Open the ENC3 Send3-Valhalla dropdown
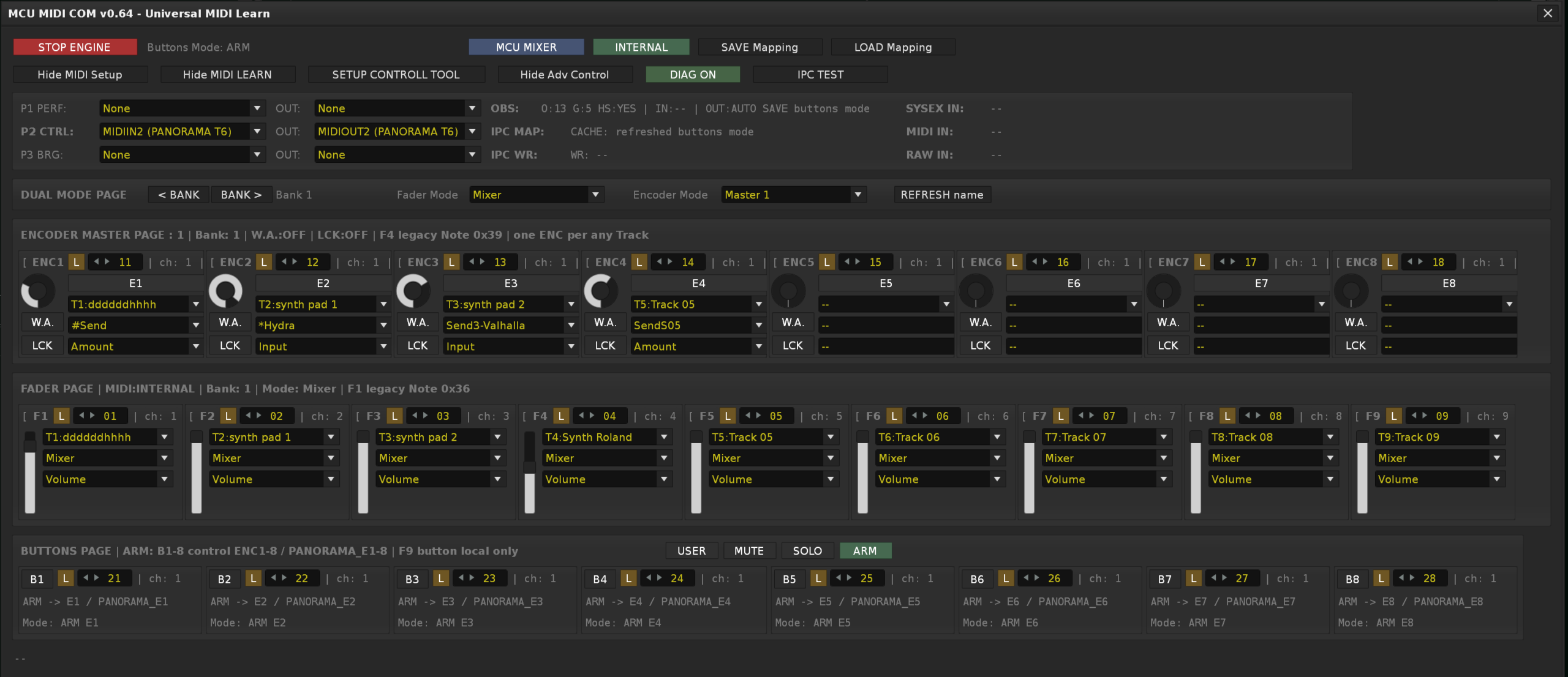 pyautogui.click(x=510, y=325)
